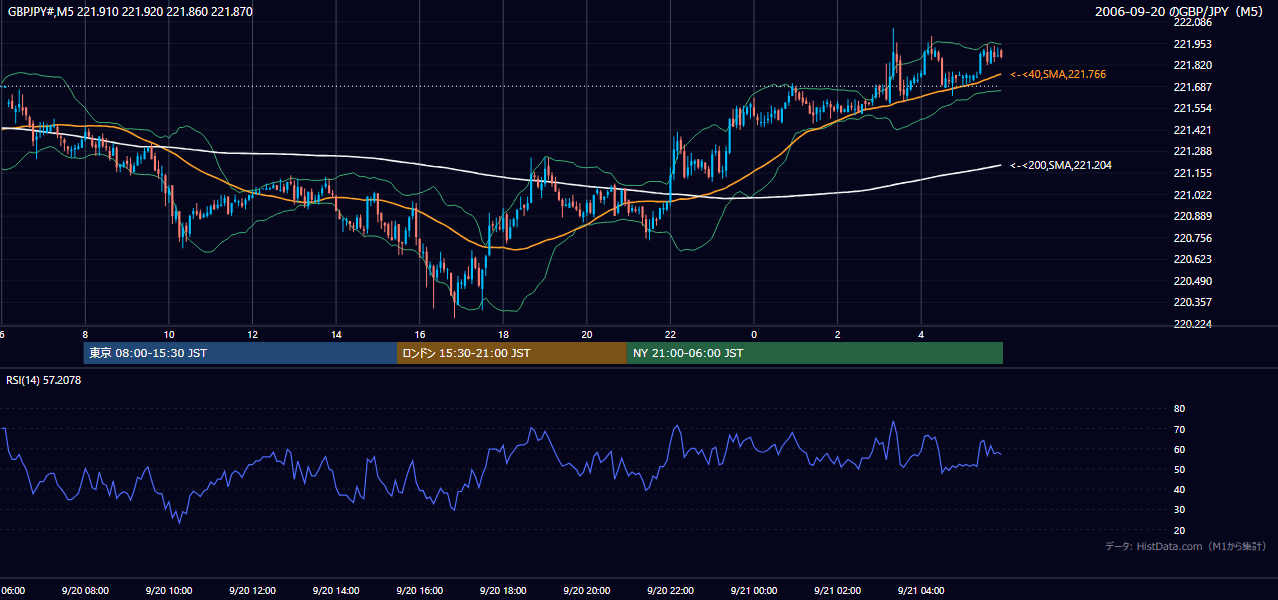Click the 9/20 08:00 time label

[84, 591]
